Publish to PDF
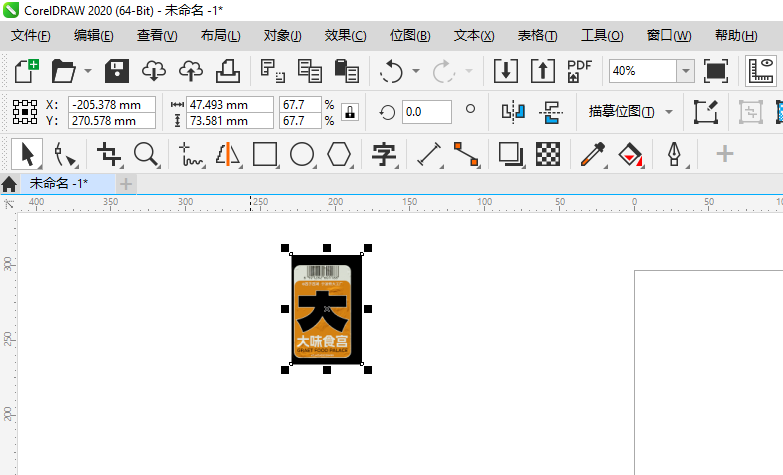783x475 pixels. pos(579,71)
